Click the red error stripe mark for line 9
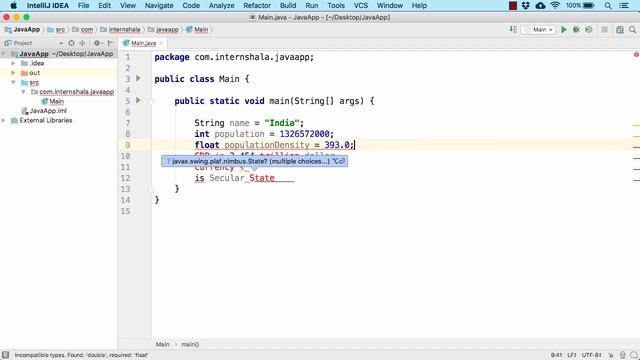The image size is (640, 360). click(x=636, y=147)
